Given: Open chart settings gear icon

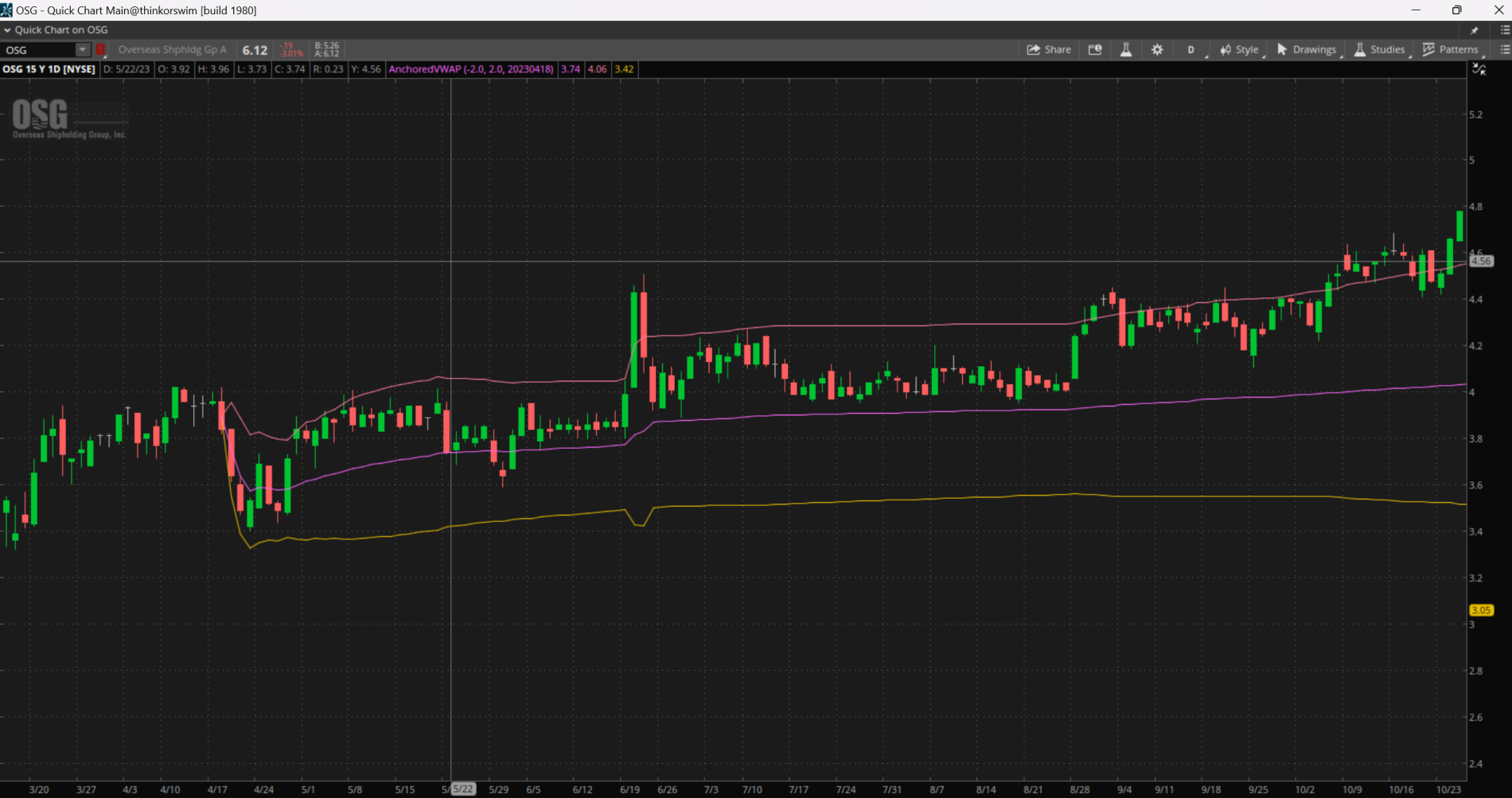Looking at the screenshot, I should (x=1157, y=49).
